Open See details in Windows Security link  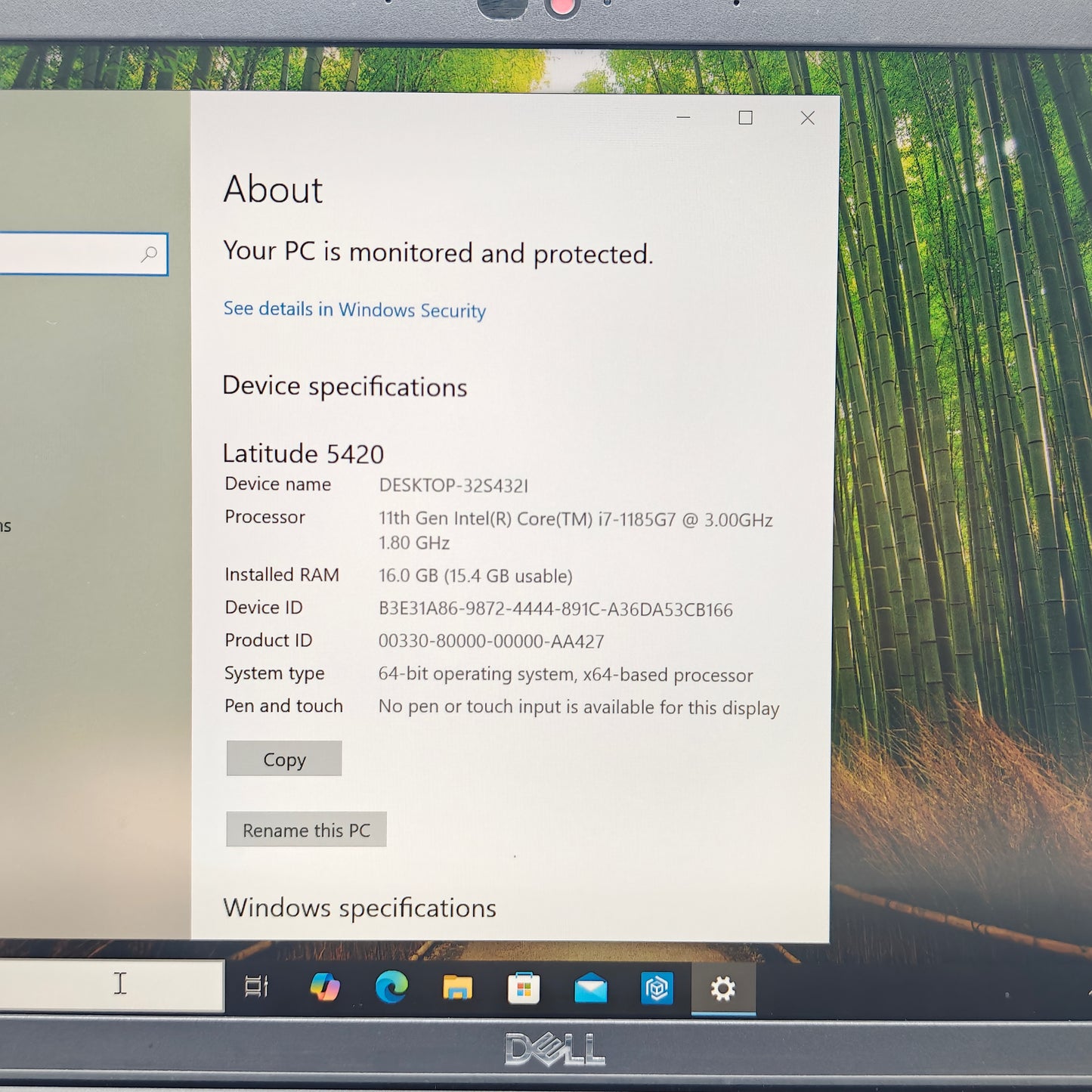[354, 310]
